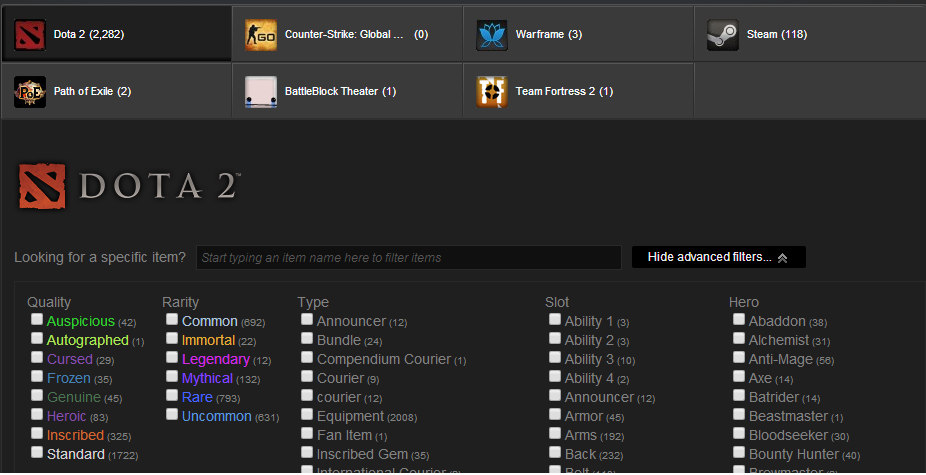Viewport: 926px width, 475px height.
Task: Tick the Uncommon rarity checkbox
Action: (x=172, y=414)
